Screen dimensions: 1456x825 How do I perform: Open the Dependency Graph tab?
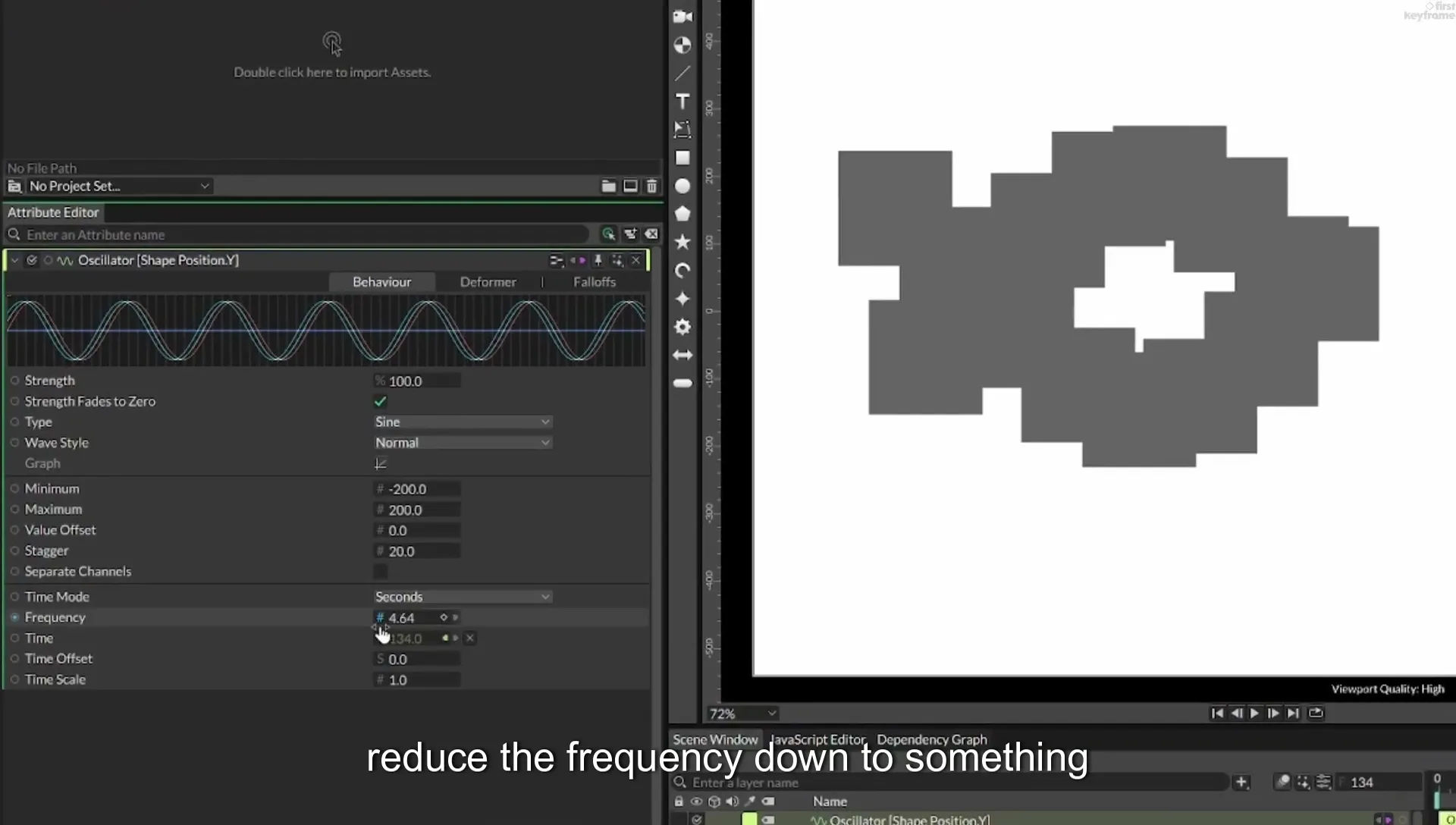[x=932, y=739]
